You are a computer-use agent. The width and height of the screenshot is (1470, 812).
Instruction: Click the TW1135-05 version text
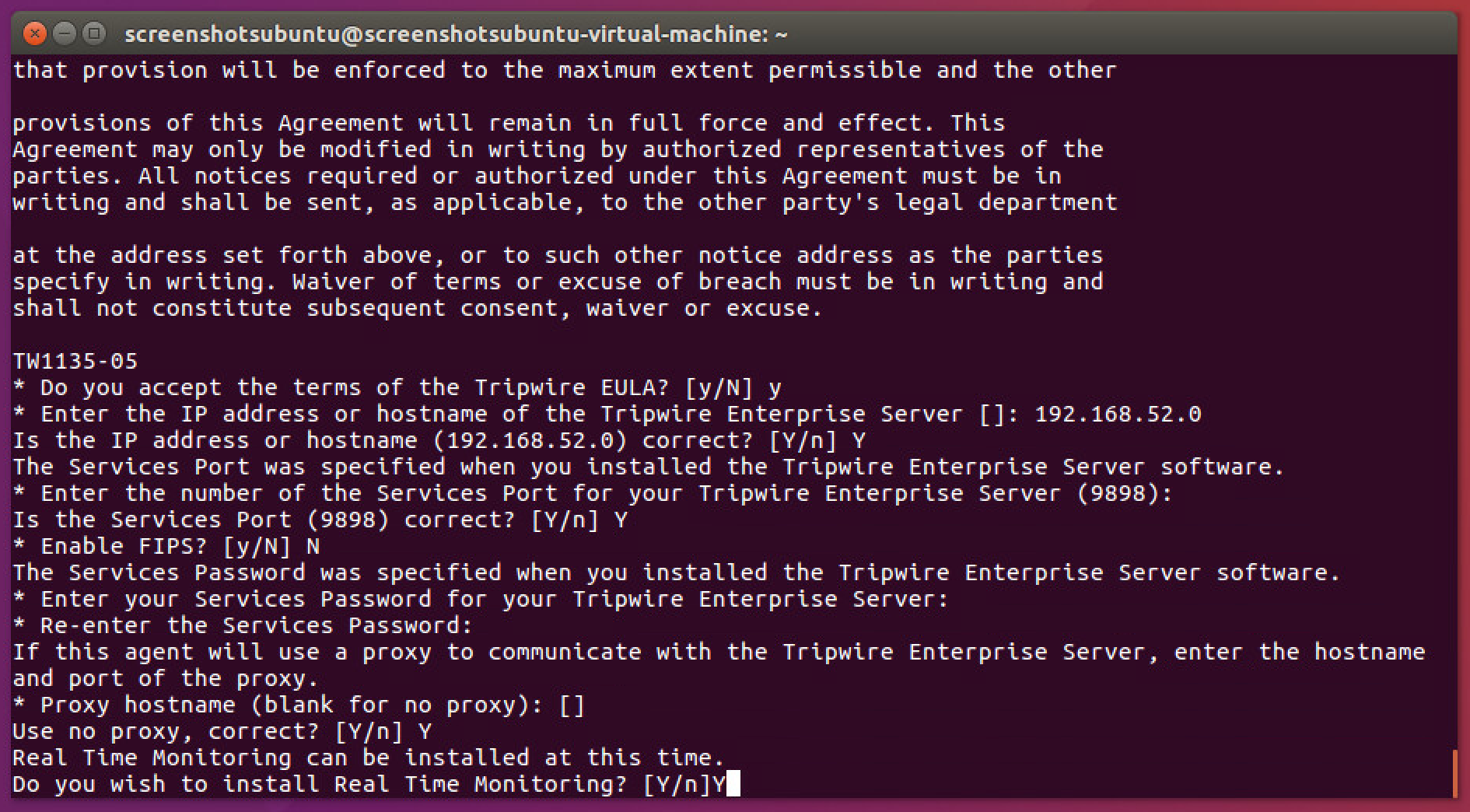click(x=75, y=361)
